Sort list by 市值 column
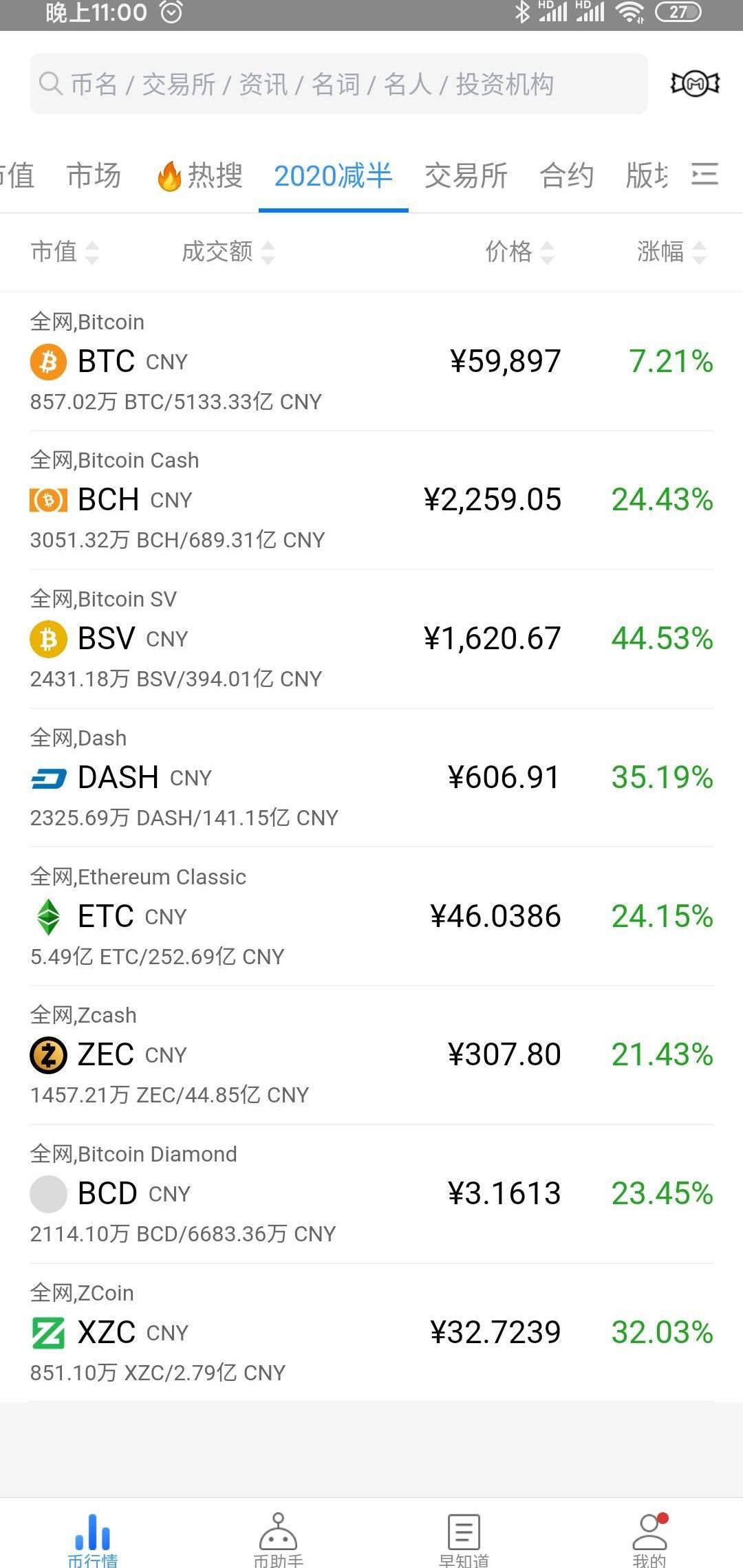743x1568 pixels. tap(65, 252)
